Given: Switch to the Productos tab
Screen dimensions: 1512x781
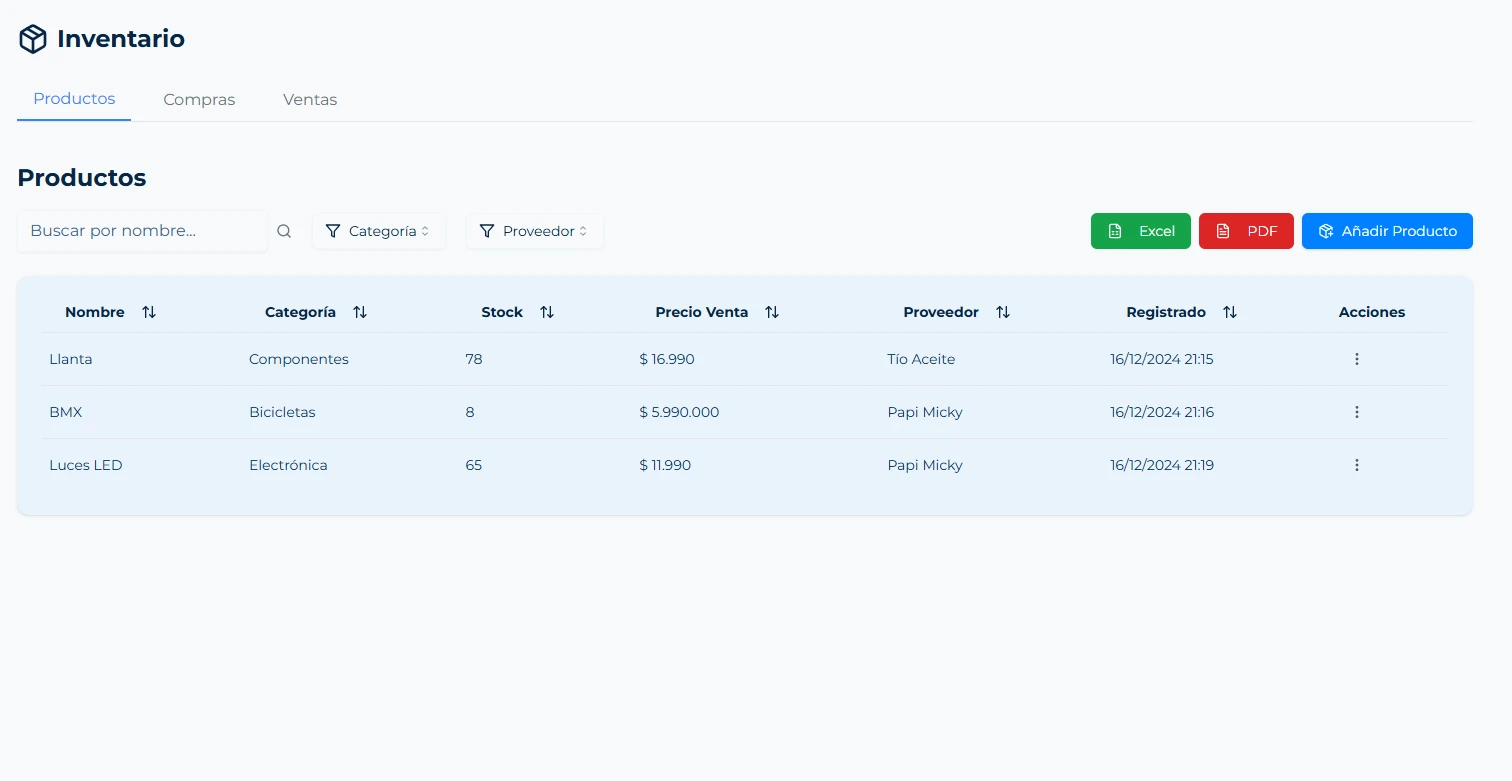Looking at the screenshot, I should (x=74, y=99).
